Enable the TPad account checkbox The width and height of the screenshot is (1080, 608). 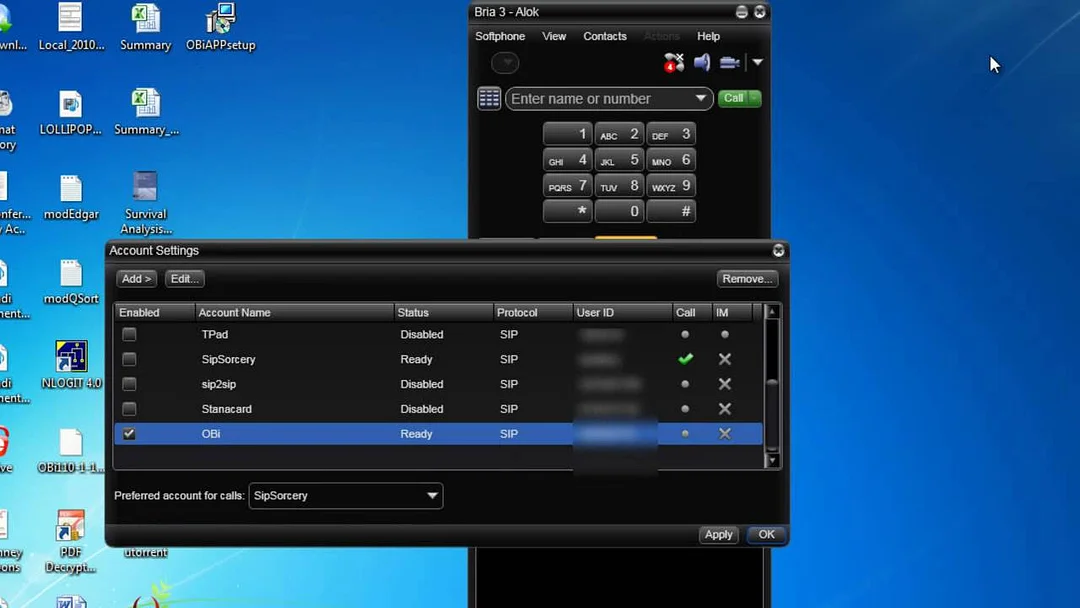(129, 335)
